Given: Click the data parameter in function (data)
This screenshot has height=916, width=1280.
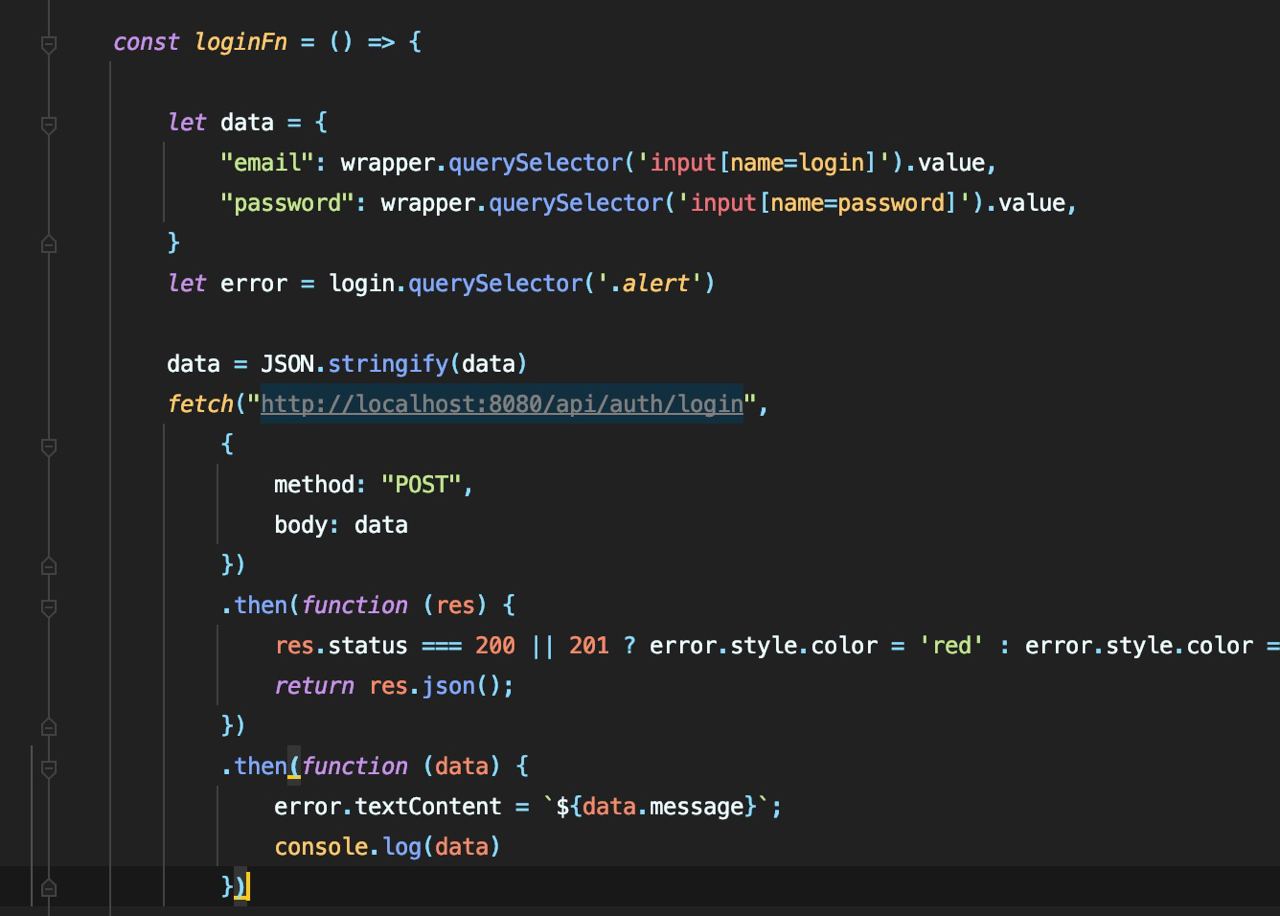Looking at the screenshot, I should (x=461, y=767).
